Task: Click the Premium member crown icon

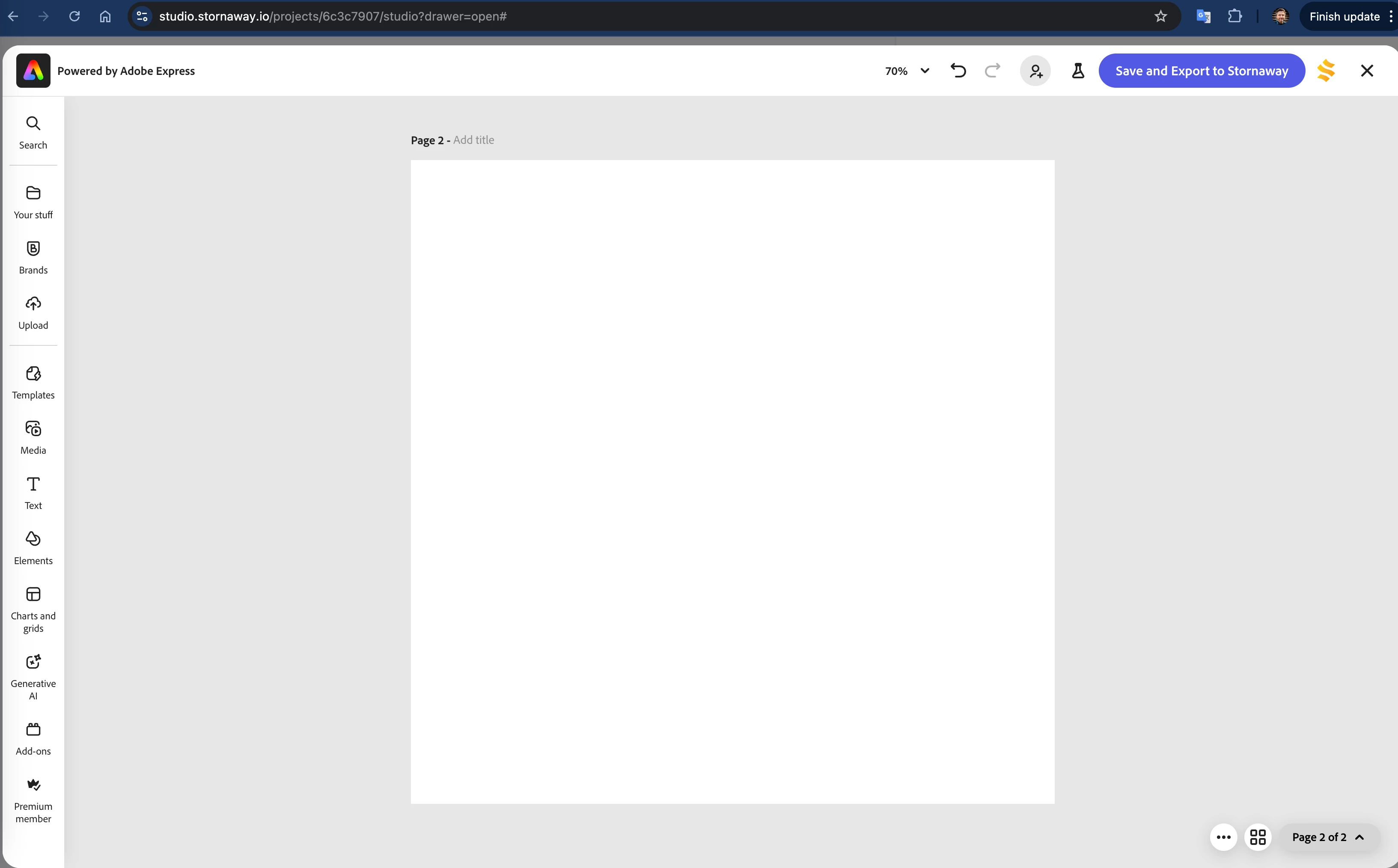Action: [33, 785]
